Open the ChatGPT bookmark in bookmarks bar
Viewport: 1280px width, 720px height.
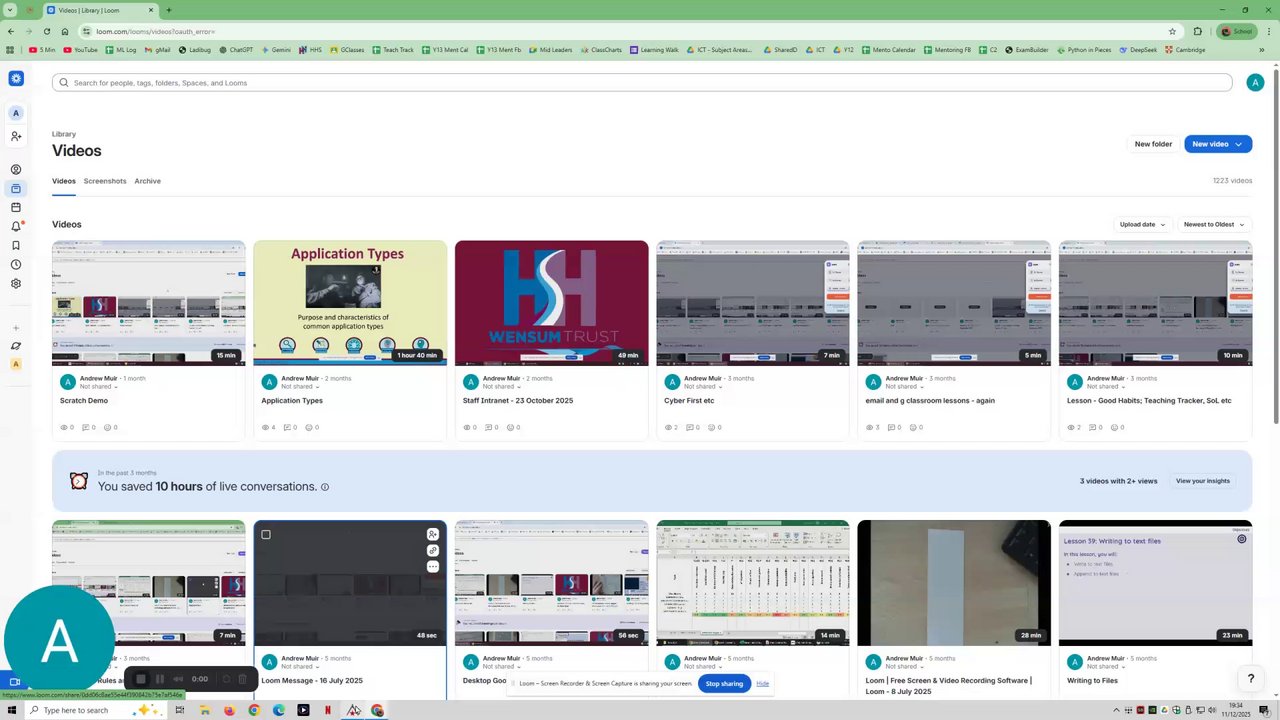[x=235, y=50]
